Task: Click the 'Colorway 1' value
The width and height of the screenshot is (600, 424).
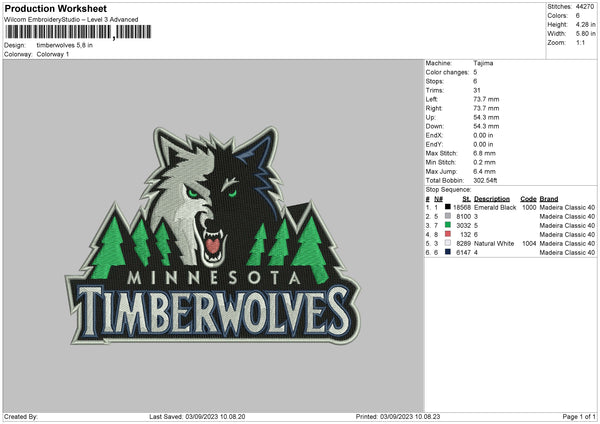Action: pyautogui.click(x=53, y=54)
